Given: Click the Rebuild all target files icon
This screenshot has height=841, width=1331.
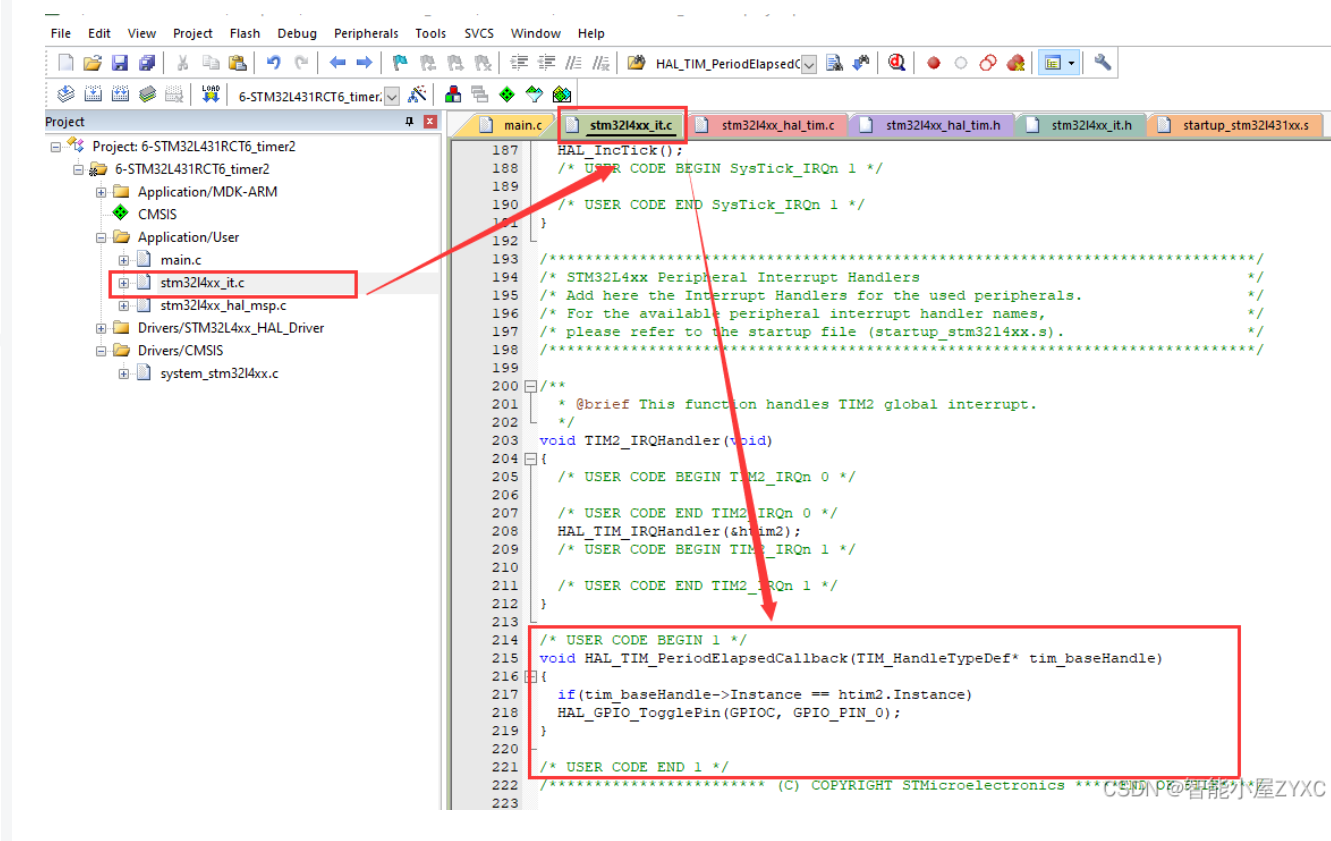Looking at the screenshot, I should [x=120, y=94].
